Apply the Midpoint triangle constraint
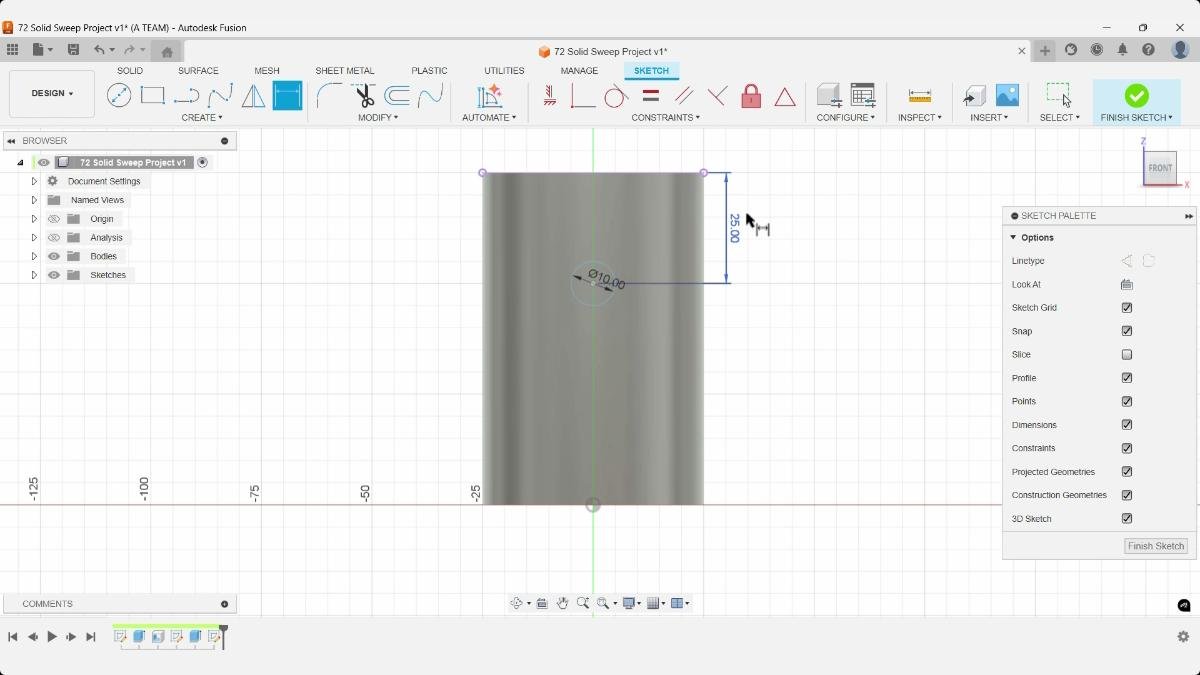Screen dimensions: 1200x675 point(785,97)
